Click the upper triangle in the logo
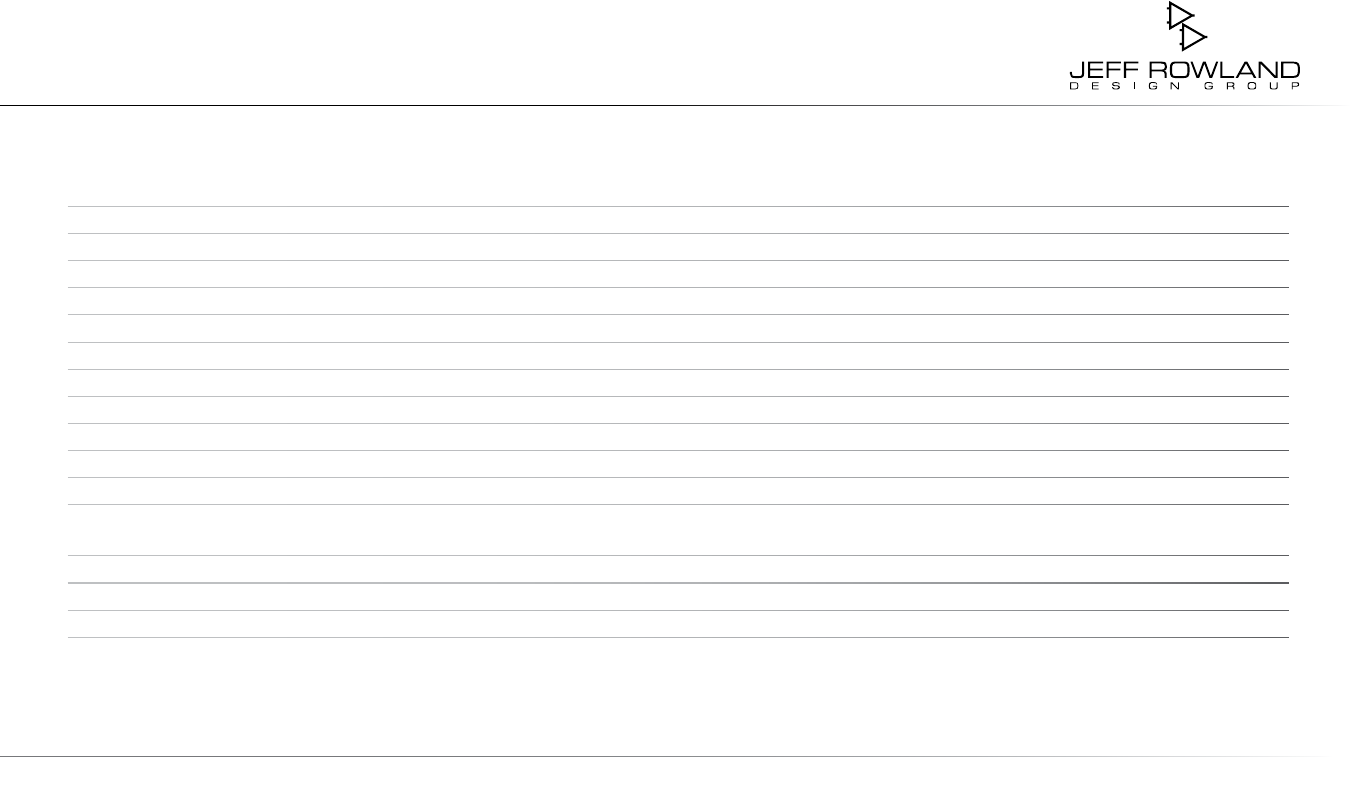The image size is (1355, 799). [x=1179, y=16]
